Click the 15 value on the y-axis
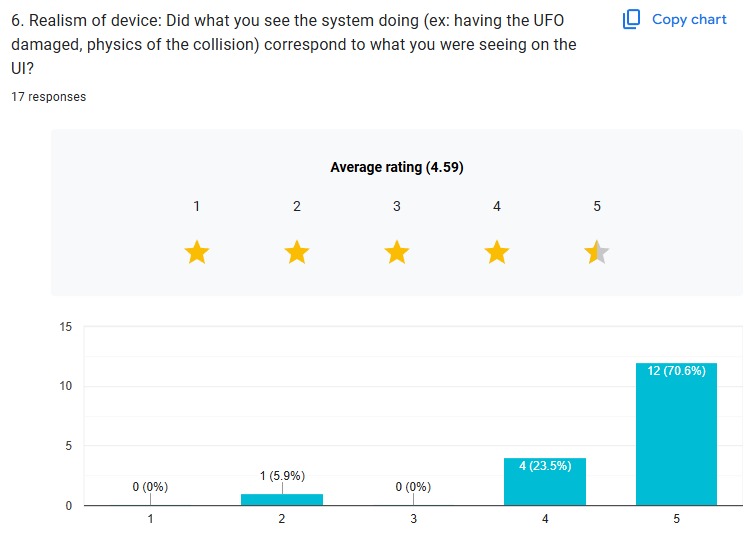The height and width of the screenshot is (544, 747). pos(66,327)
